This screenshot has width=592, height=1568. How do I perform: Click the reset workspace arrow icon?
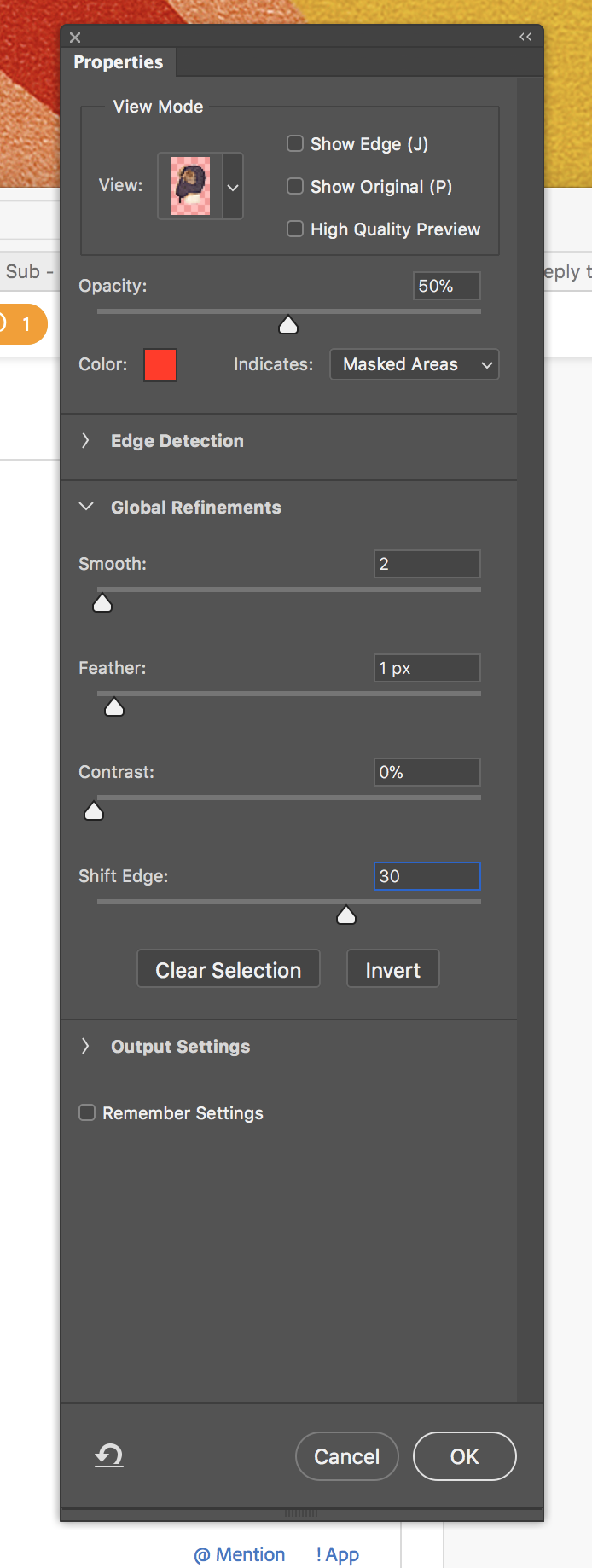tap(109, 1455)
